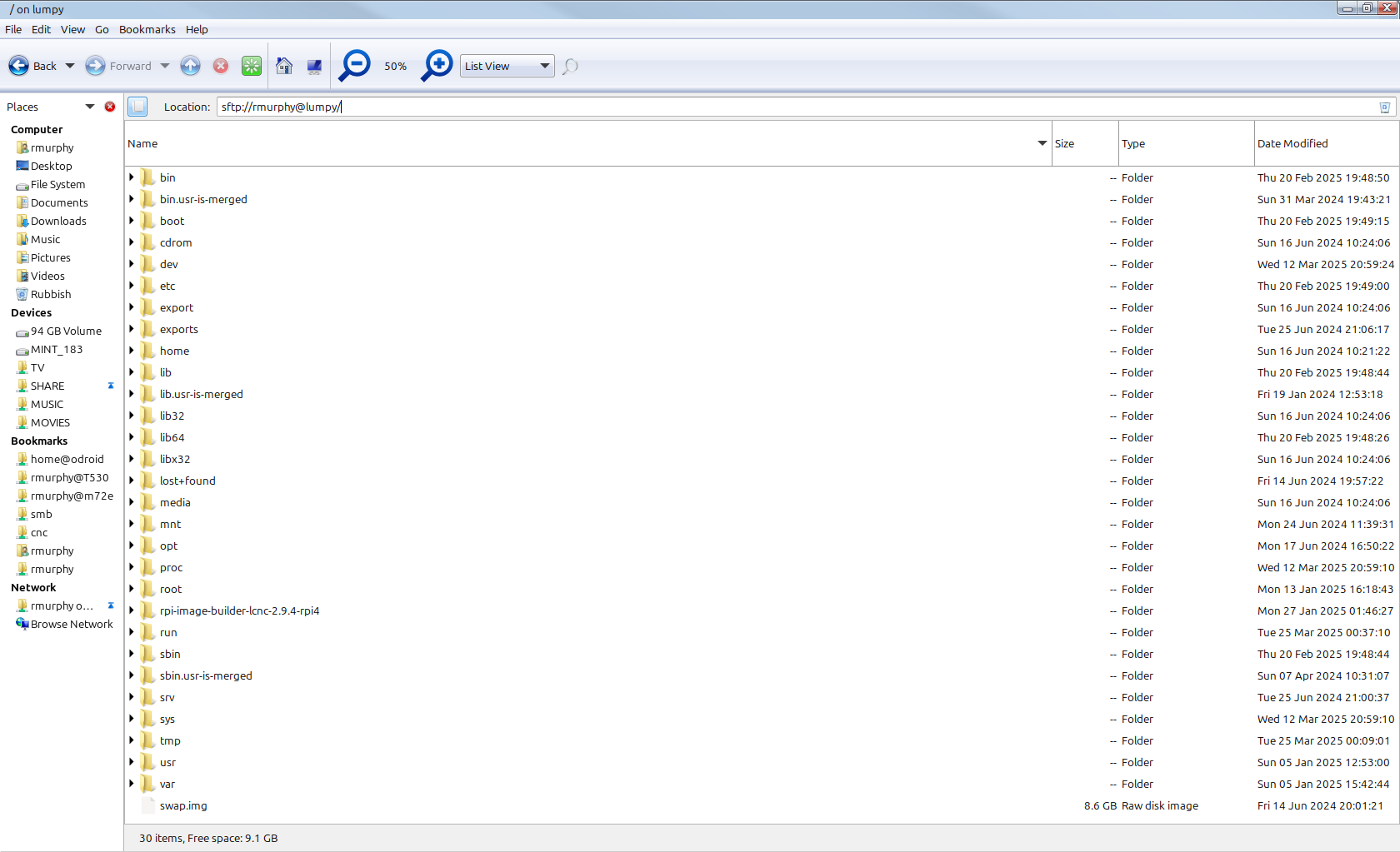Zoom in using the magnifier plus icon
The height and width of the screenshot is (852, 1400).
[x=437, y=66]
